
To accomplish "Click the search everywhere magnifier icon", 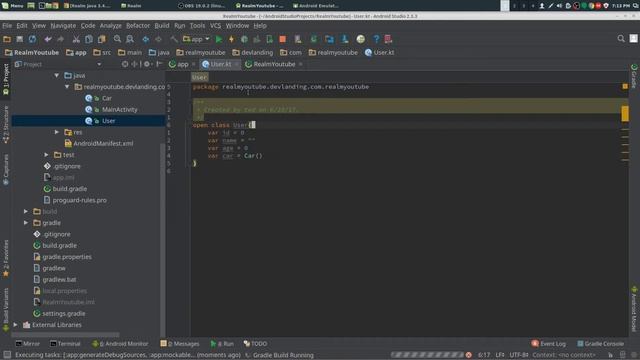I will coord(621,38).
